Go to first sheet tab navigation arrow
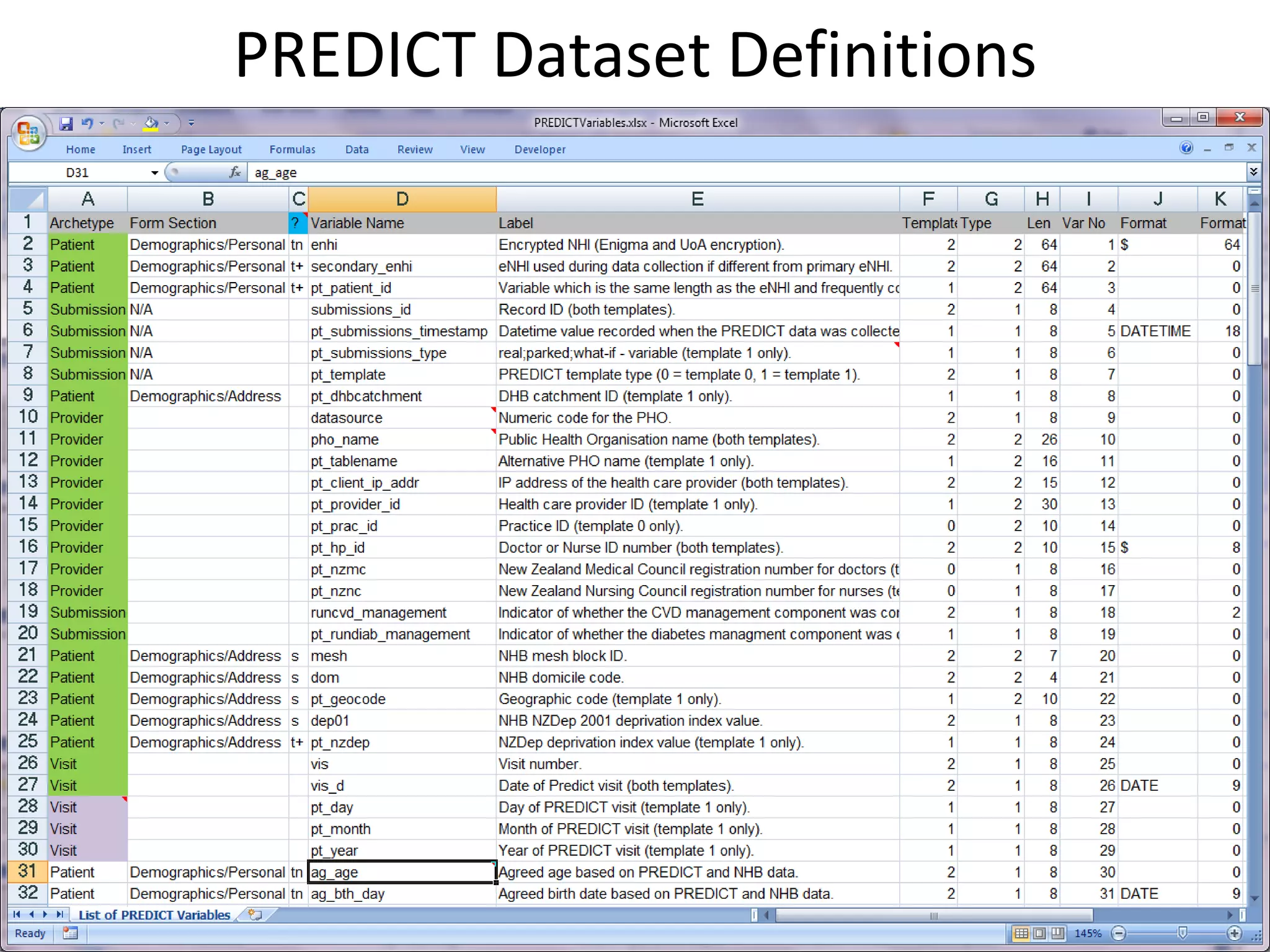 (x=17, y=914)
